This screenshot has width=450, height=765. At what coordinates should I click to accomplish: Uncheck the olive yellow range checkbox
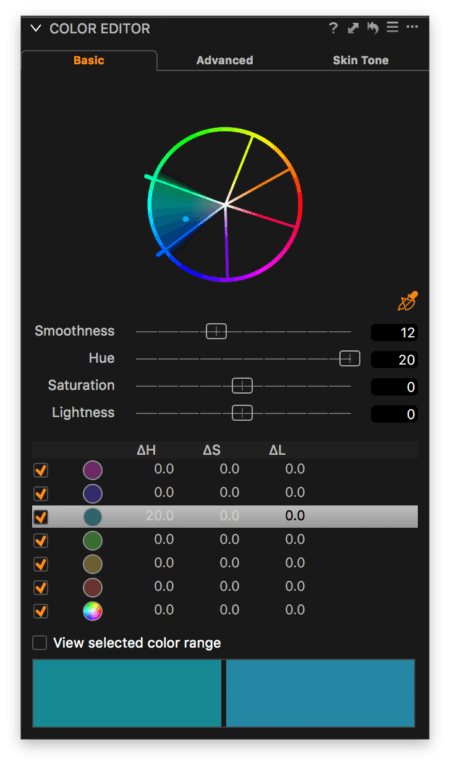pos(41,564)
